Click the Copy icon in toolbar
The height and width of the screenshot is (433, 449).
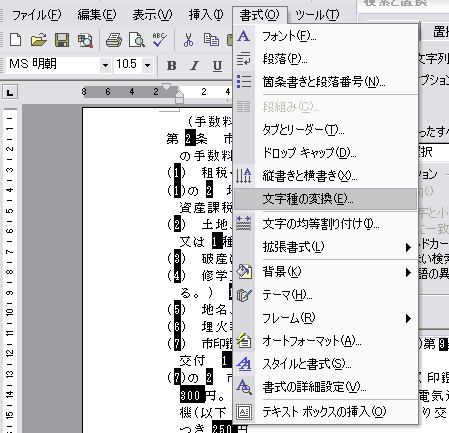coord(211,40)
